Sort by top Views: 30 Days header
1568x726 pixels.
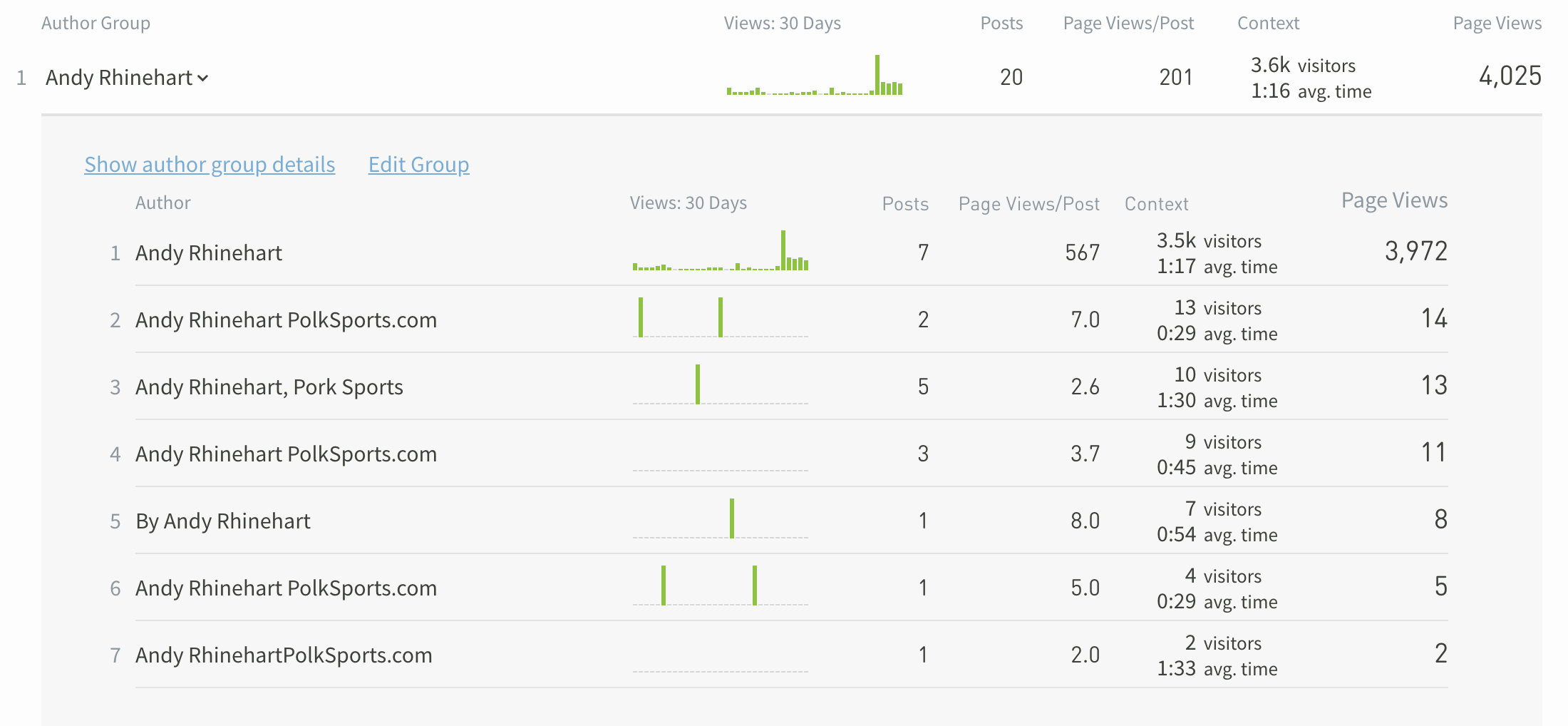(x=782, y=24)
